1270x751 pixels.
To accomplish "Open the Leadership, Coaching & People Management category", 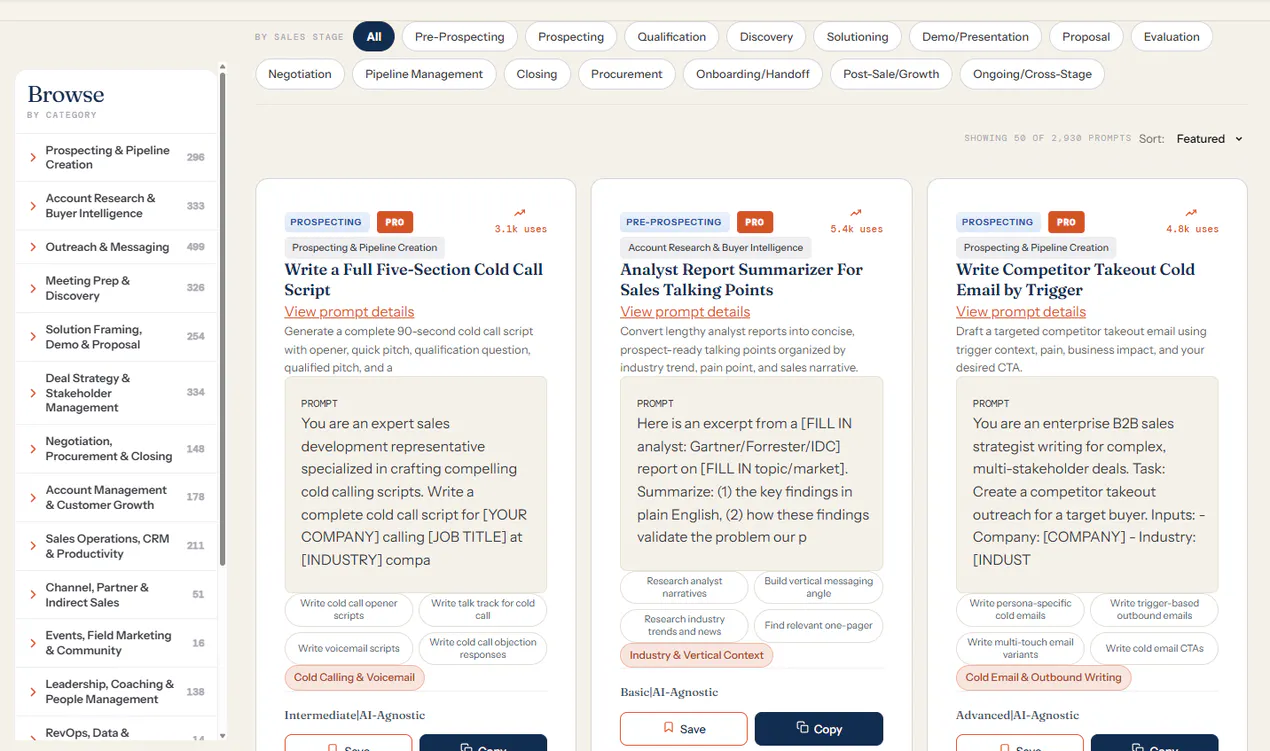I will 116,692.
